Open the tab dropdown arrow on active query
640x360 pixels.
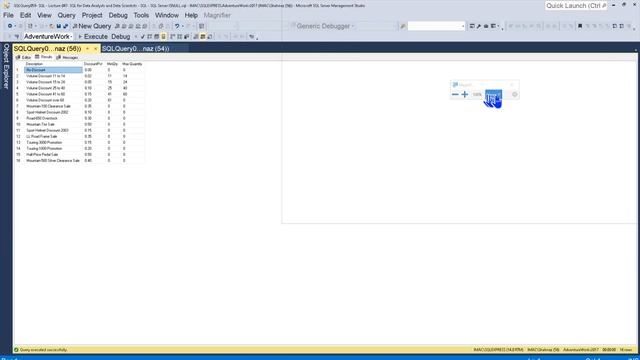tap(87, 49)
